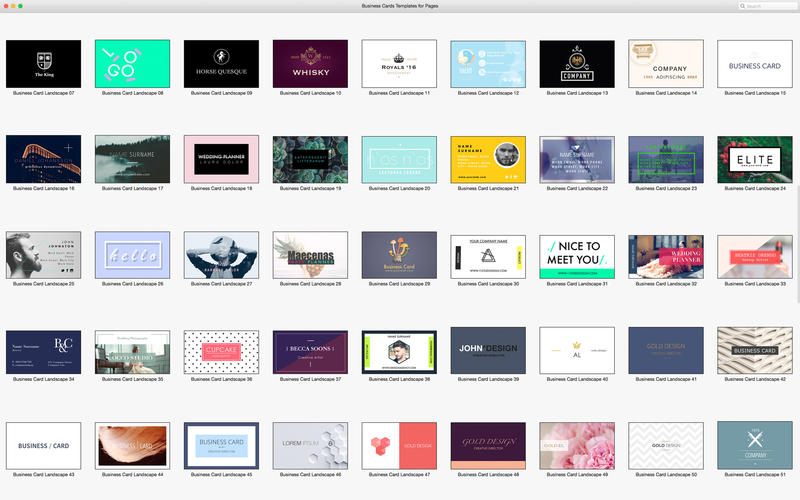800x500 pixels.
Task: Choose navy R&C monogram template Landscape 34
Action: tap(43, 352)
